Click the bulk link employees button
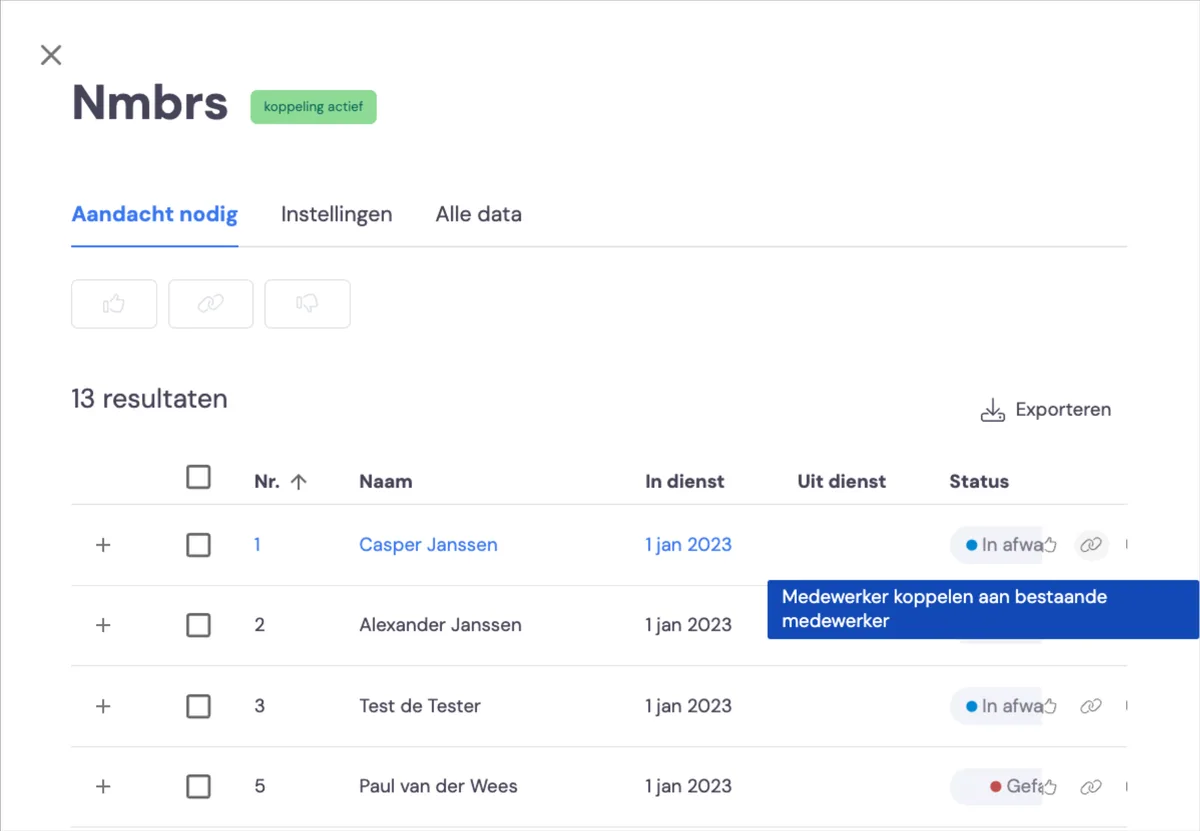This screenshot has height=831, width=1200. 211,304
